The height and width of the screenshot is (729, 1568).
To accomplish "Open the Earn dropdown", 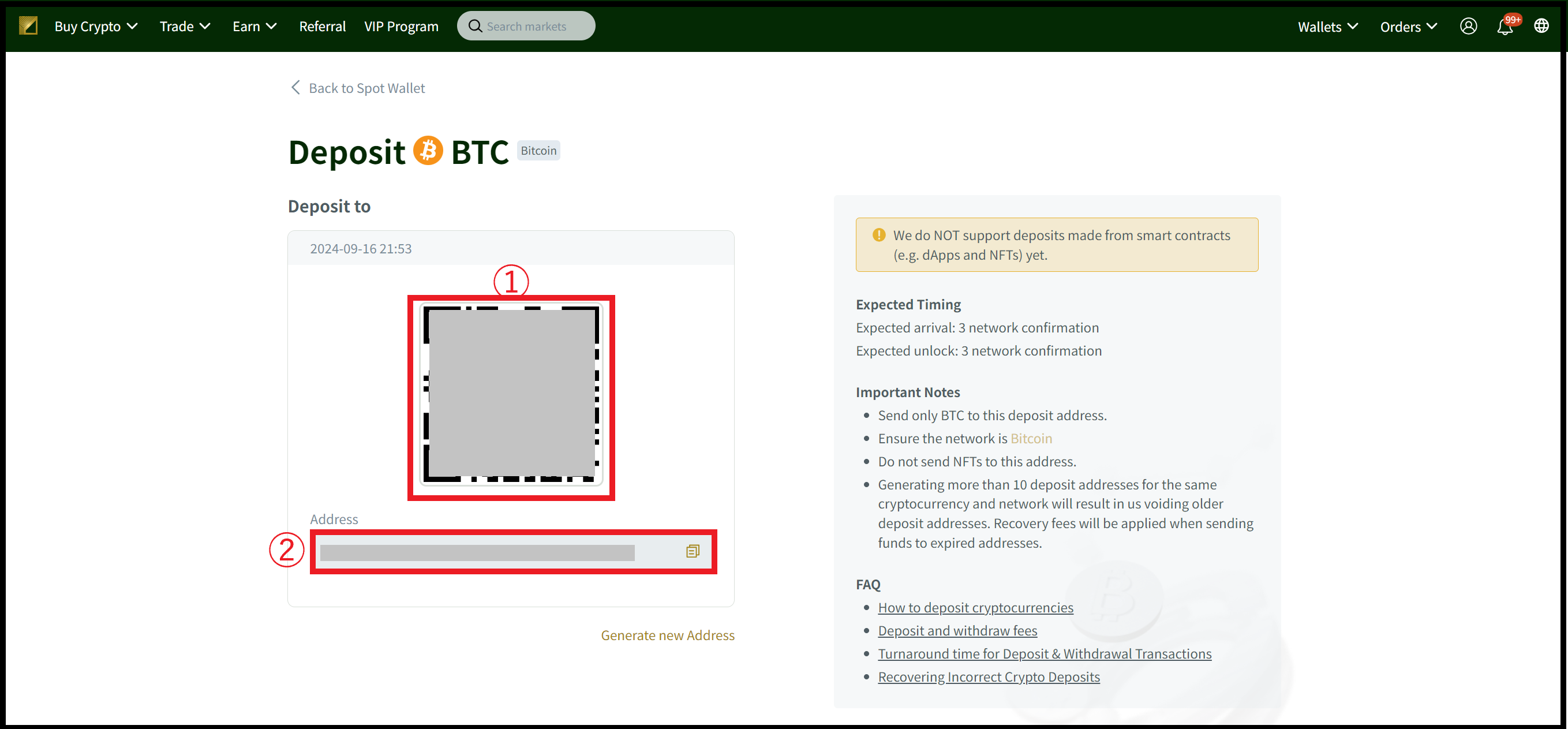I will click(x=255, y=26).
